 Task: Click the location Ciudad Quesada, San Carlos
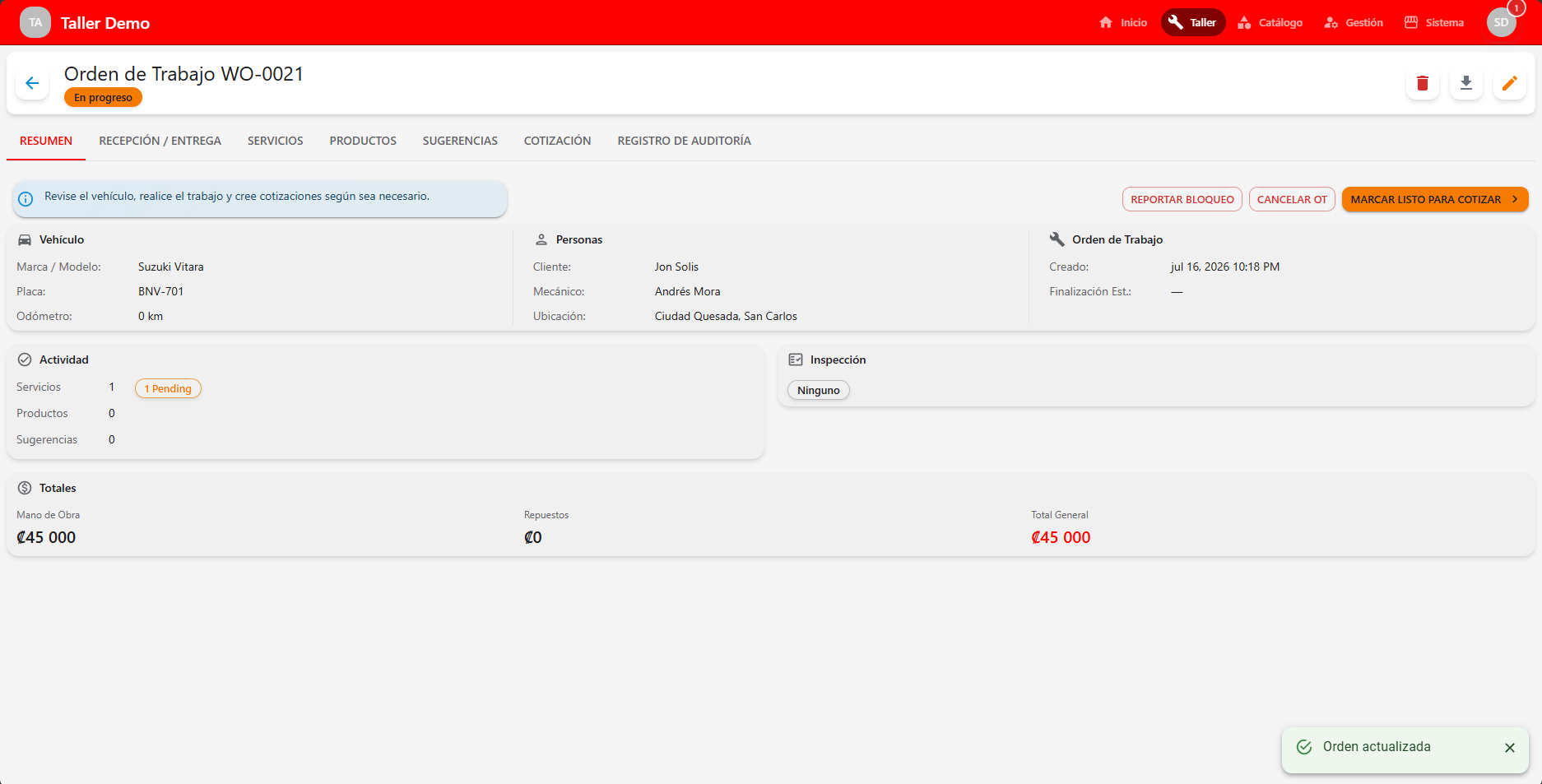726,316
